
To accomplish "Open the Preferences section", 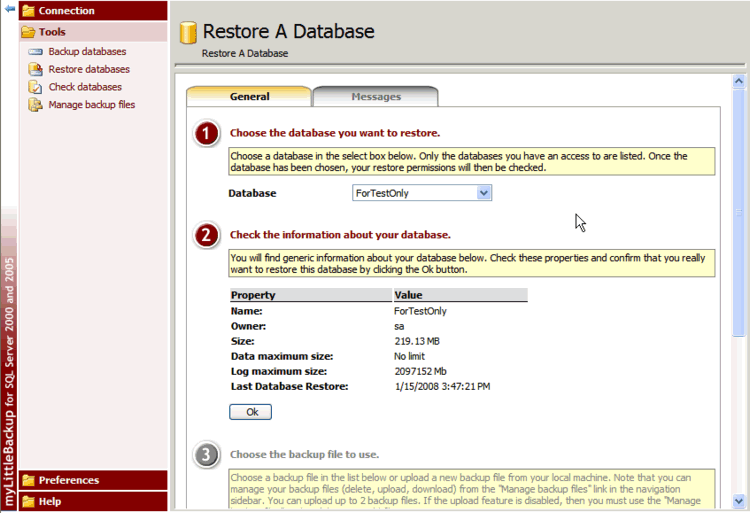I will pos(93,480).
